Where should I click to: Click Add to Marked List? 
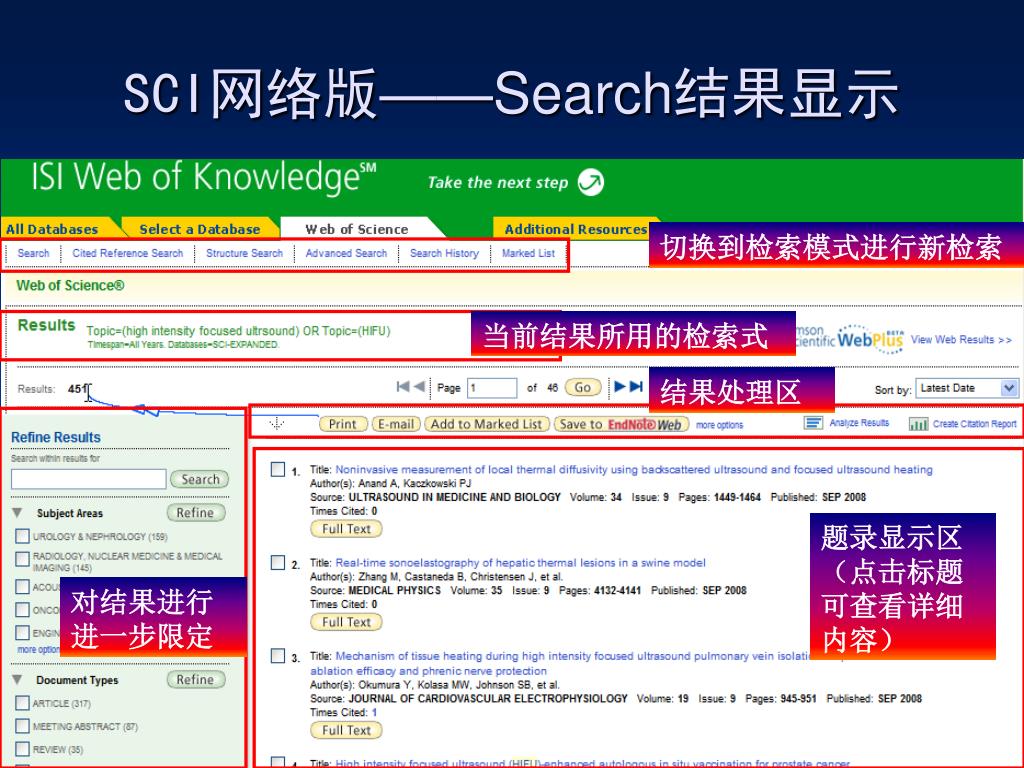[x=487, y=424]
